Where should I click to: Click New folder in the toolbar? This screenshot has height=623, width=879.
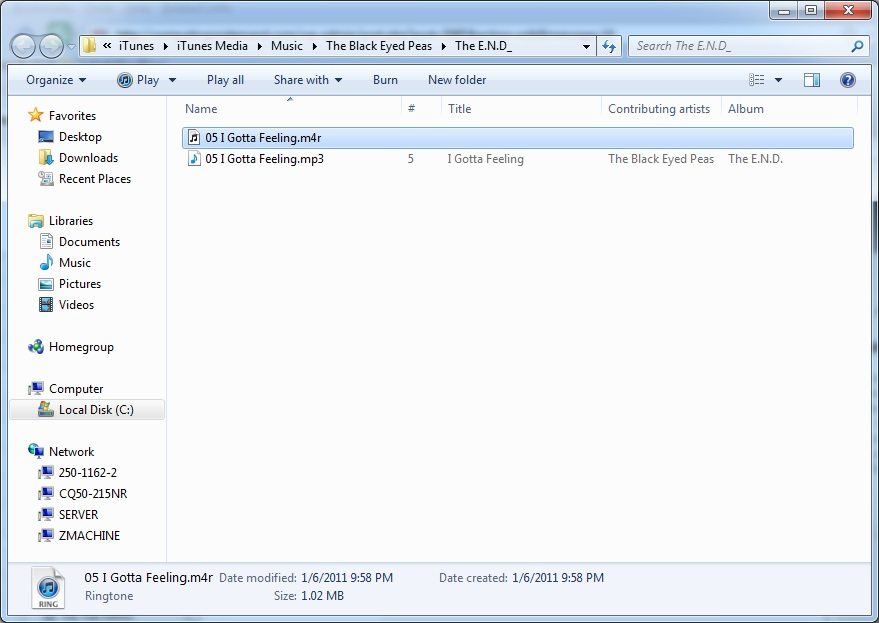[x=457, y=80]
